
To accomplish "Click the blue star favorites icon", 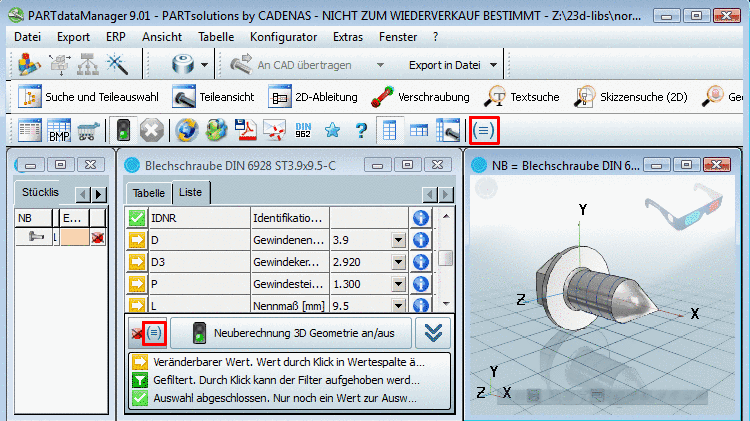I will [x=332, y=130].
